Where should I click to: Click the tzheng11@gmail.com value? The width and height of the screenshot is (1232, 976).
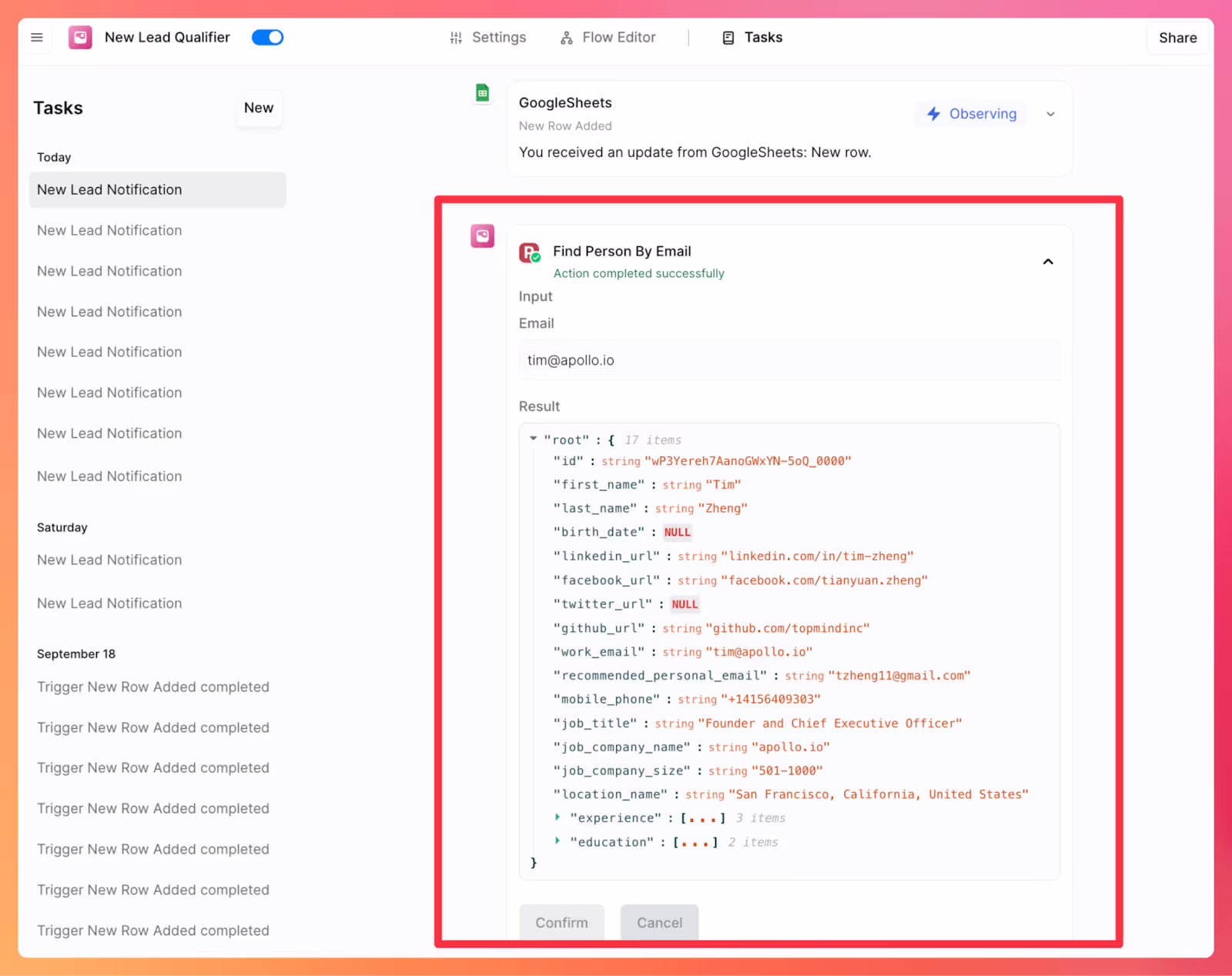click(x=899, y=675)
